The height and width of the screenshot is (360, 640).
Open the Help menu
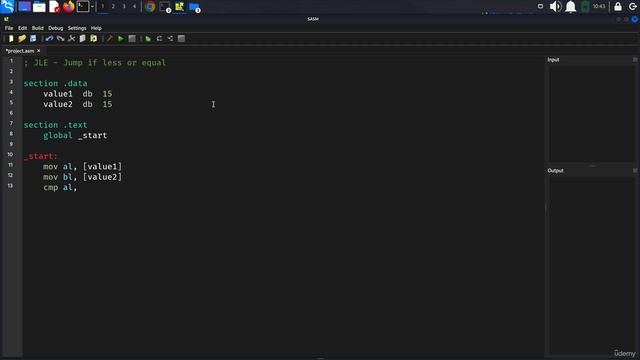coord(96,28)
